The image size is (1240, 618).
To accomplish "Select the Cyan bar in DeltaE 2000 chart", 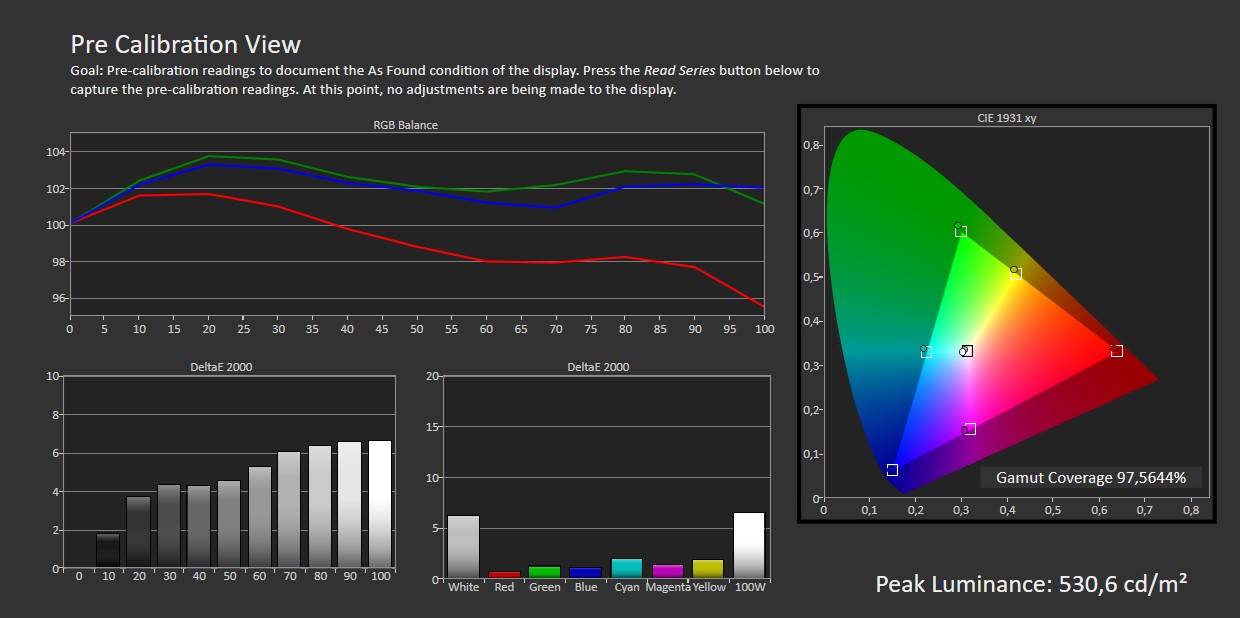I will (626, 568).
